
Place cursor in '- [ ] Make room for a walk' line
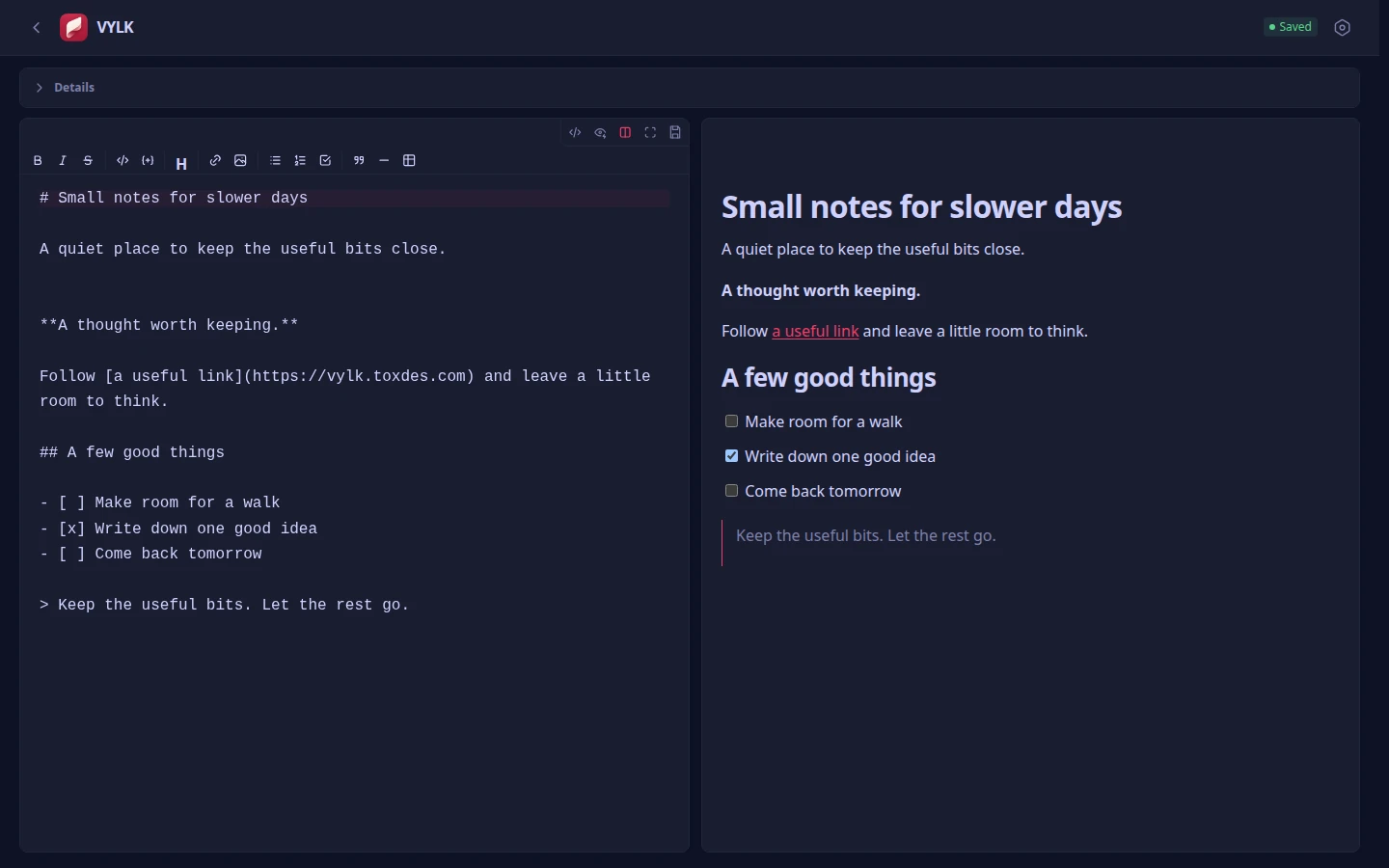point(160,503)
